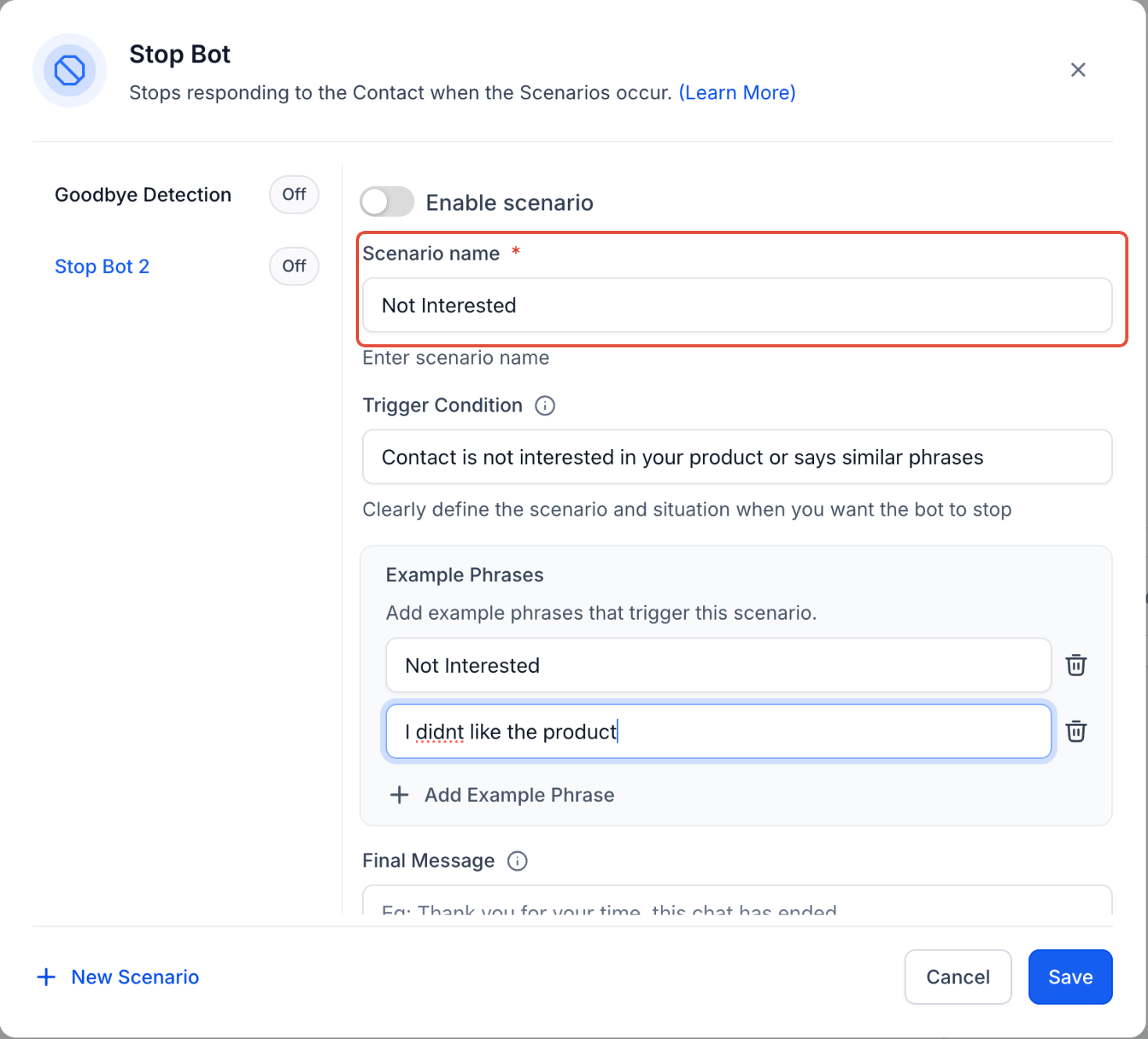The image size is (1148, 1039).
Task: Click plus icon beside Add Example Phrase
Action: 400,795
